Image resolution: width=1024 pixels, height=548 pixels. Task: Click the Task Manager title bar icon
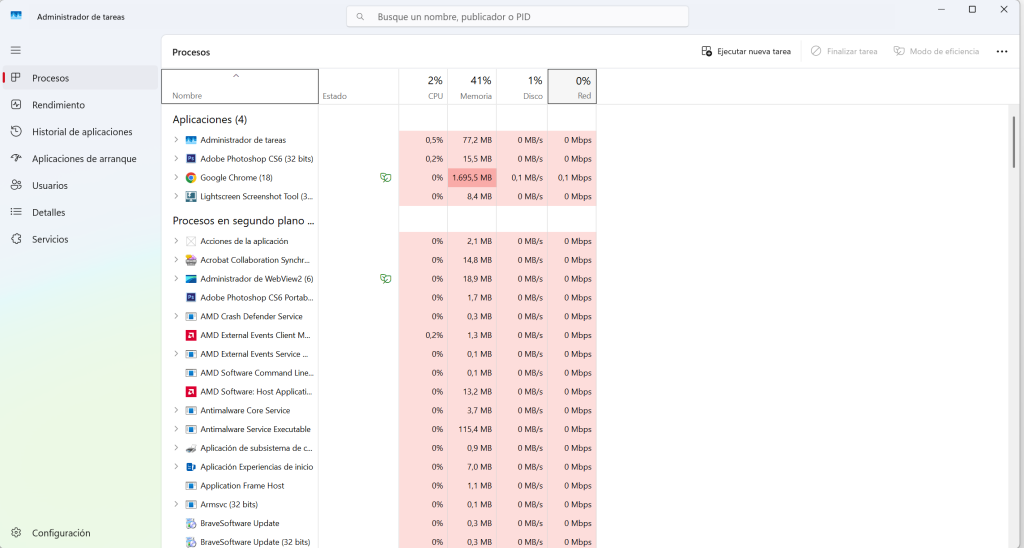point(16,16)
